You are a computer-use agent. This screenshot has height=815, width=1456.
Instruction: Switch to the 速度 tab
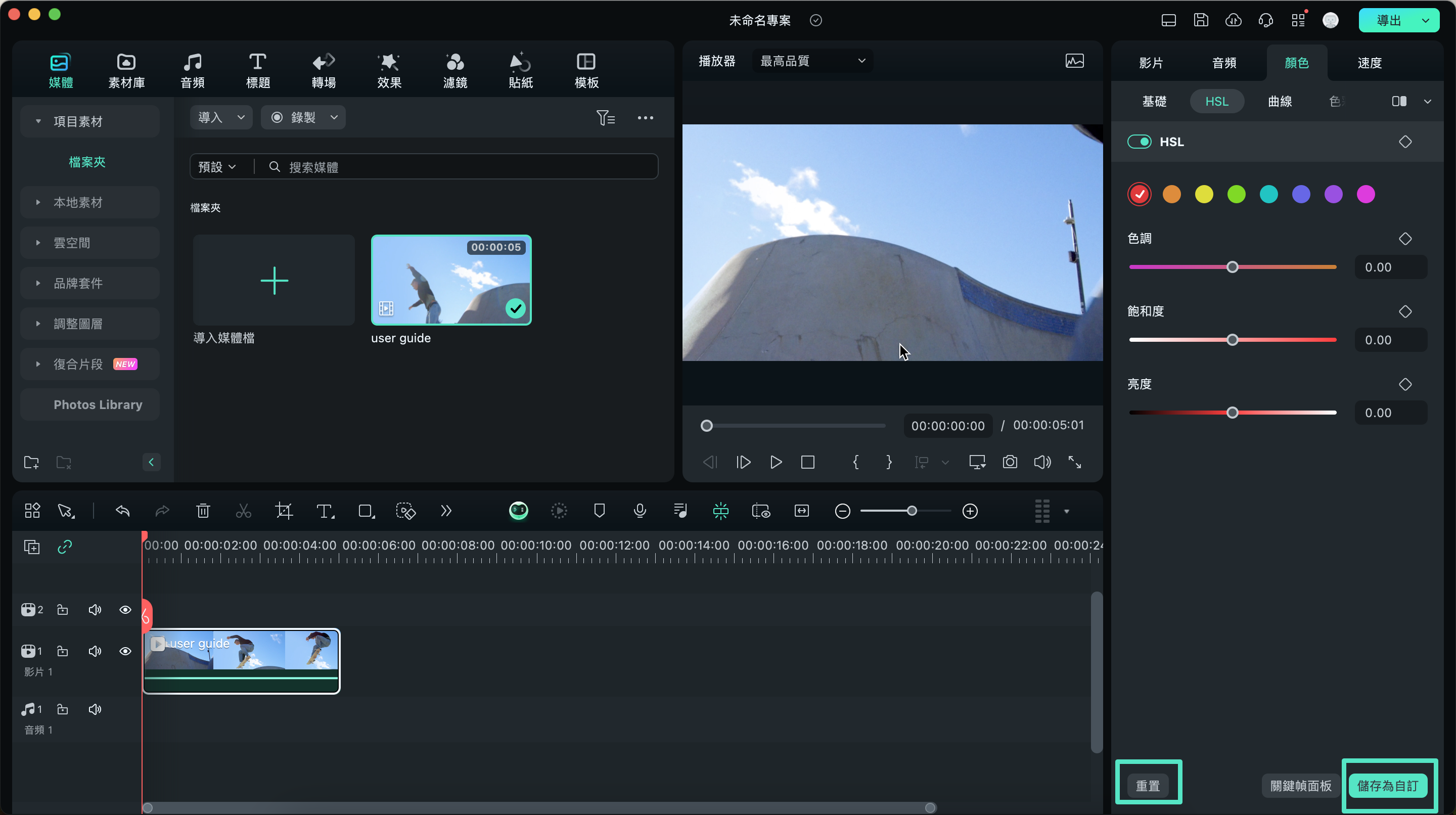tap(1369, 62)
